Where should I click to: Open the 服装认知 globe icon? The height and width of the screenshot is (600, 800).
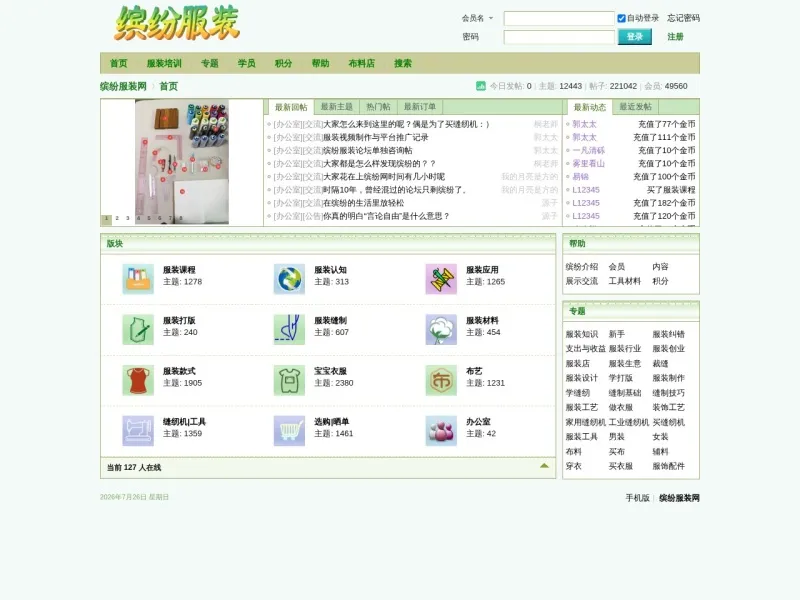pyautogui.click(x=289, y=279)
